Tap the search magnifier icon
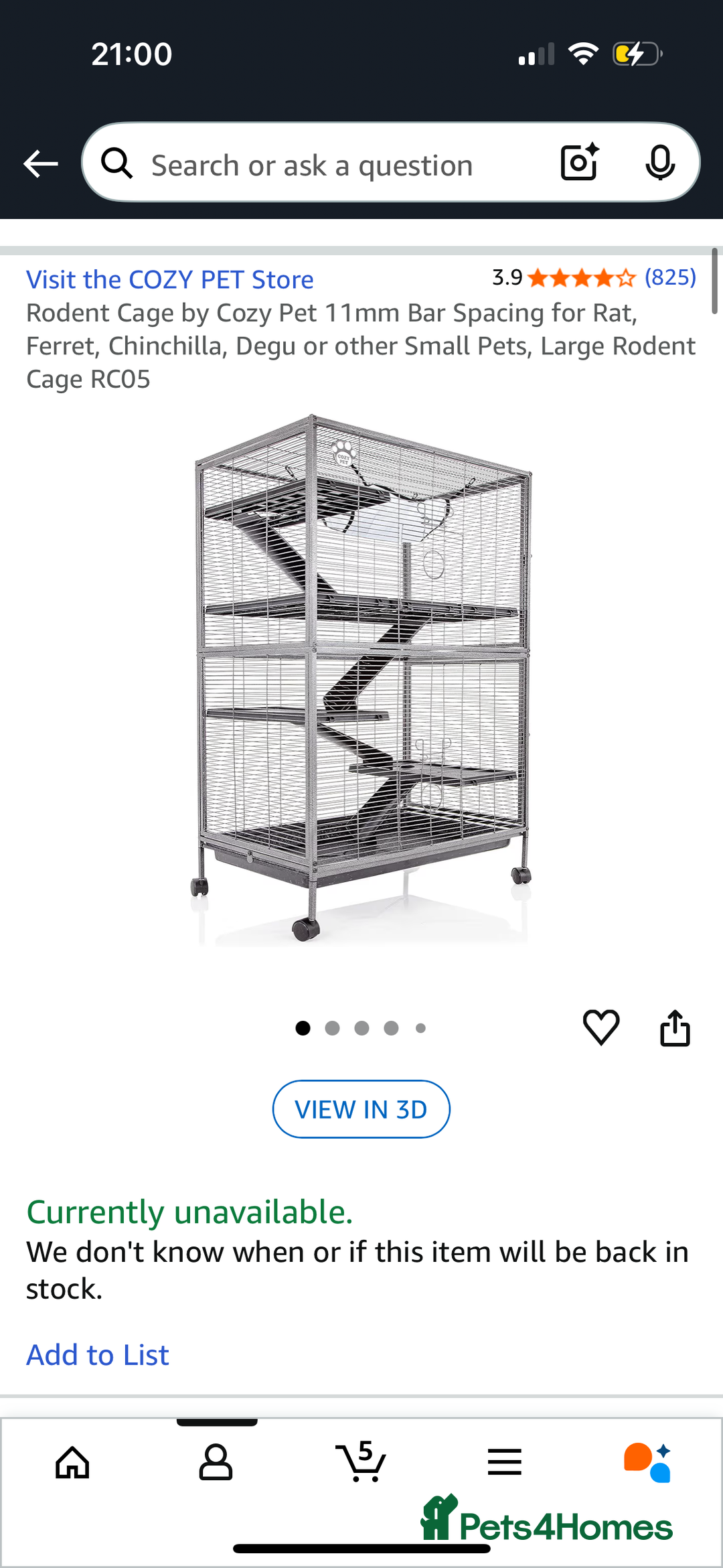723x1568 pixels. (117, 163)
